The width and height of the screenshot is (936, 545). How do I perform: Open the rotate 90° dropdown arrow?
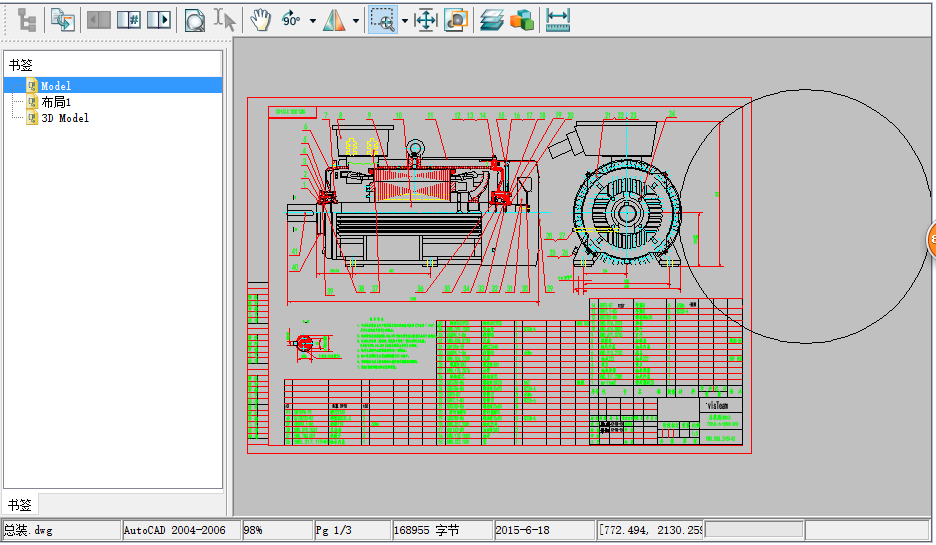click(312, 20)
